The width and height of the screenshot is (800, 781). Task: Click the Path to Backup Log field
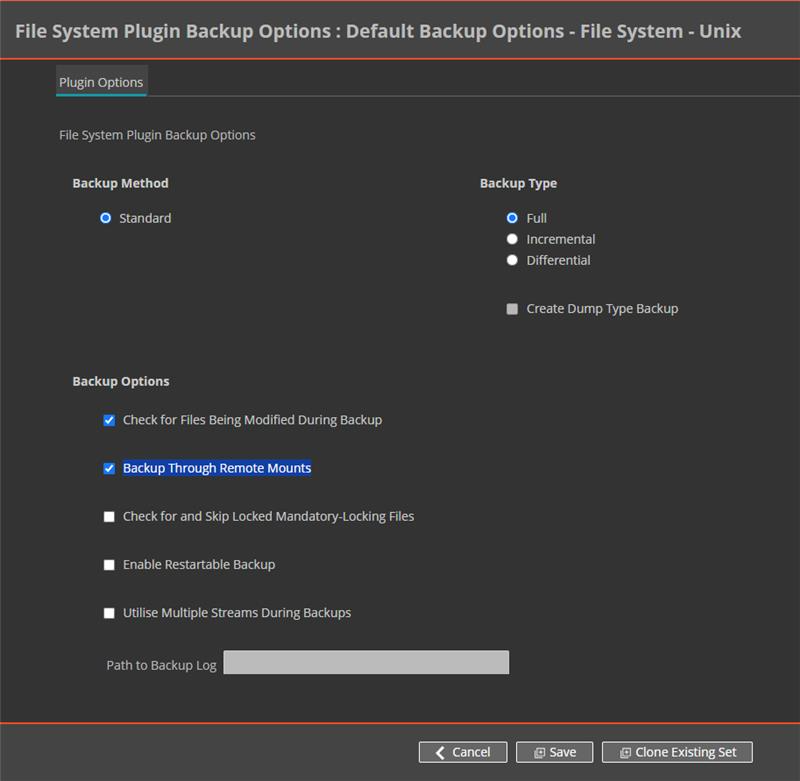pyautogui.click(x=368, y=663)
